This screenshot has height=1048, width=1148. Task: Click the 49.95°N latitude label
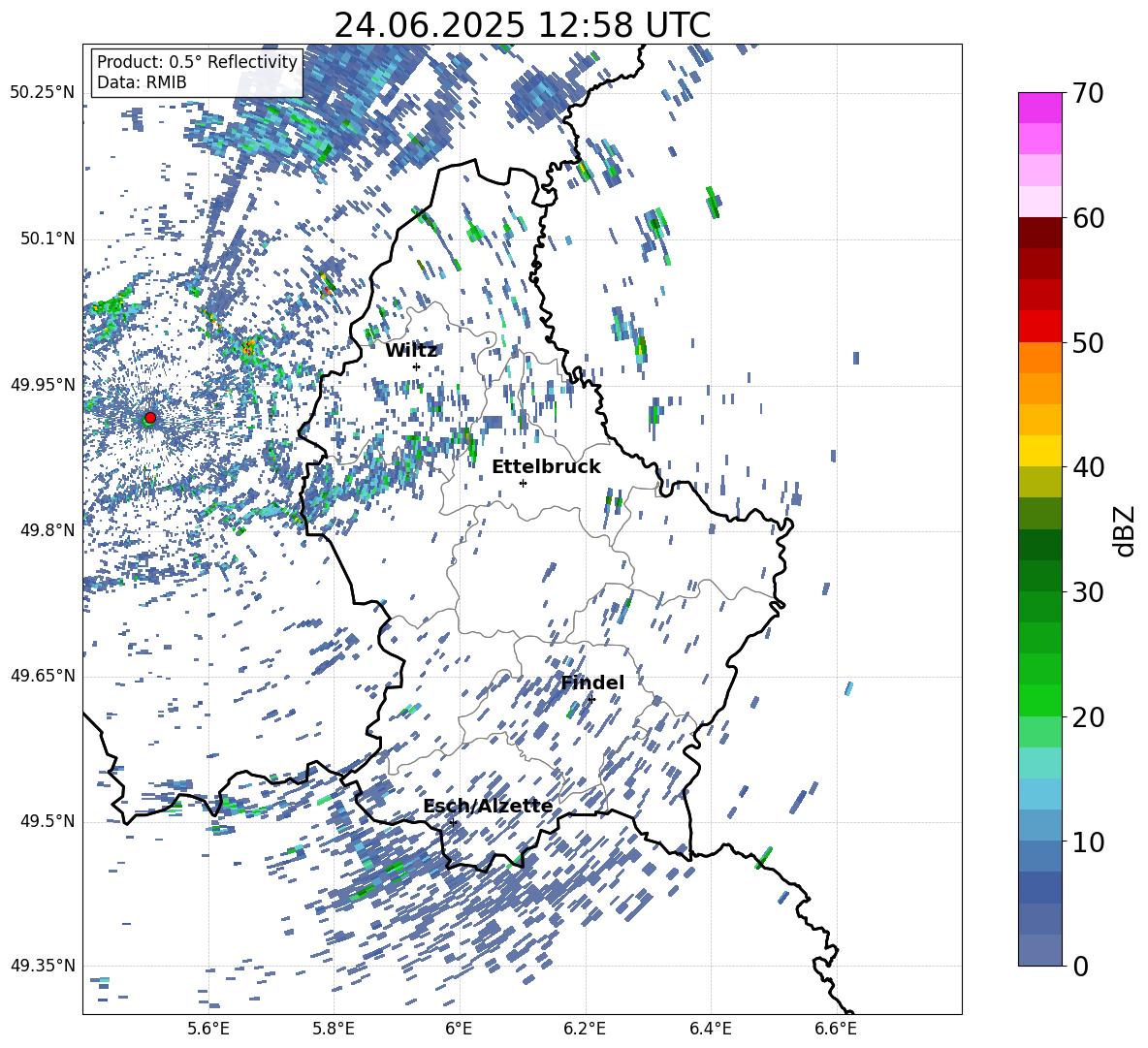43,385
